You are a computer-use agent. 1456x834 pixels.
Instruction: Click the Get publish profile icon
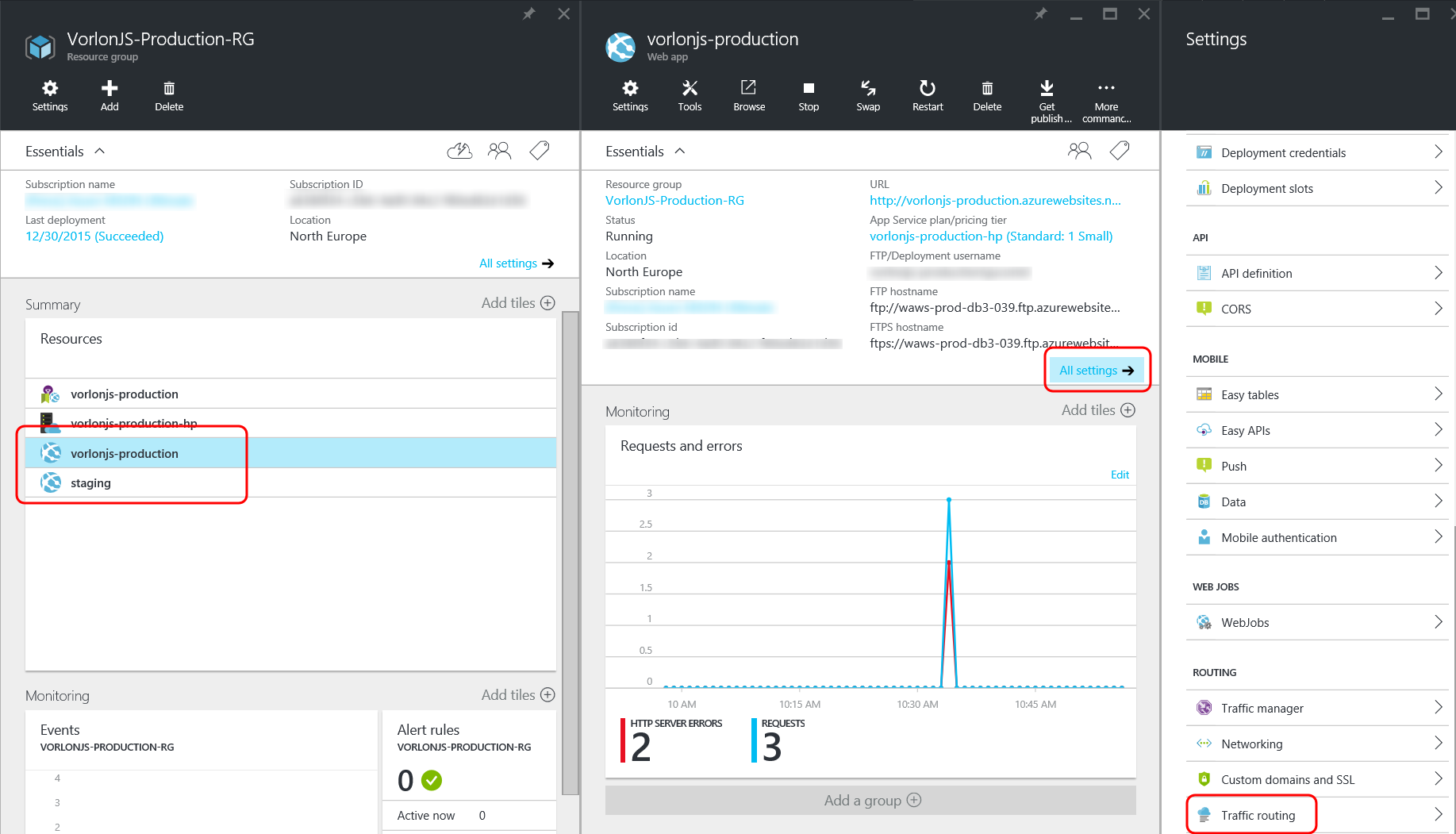click(1047, 95)
